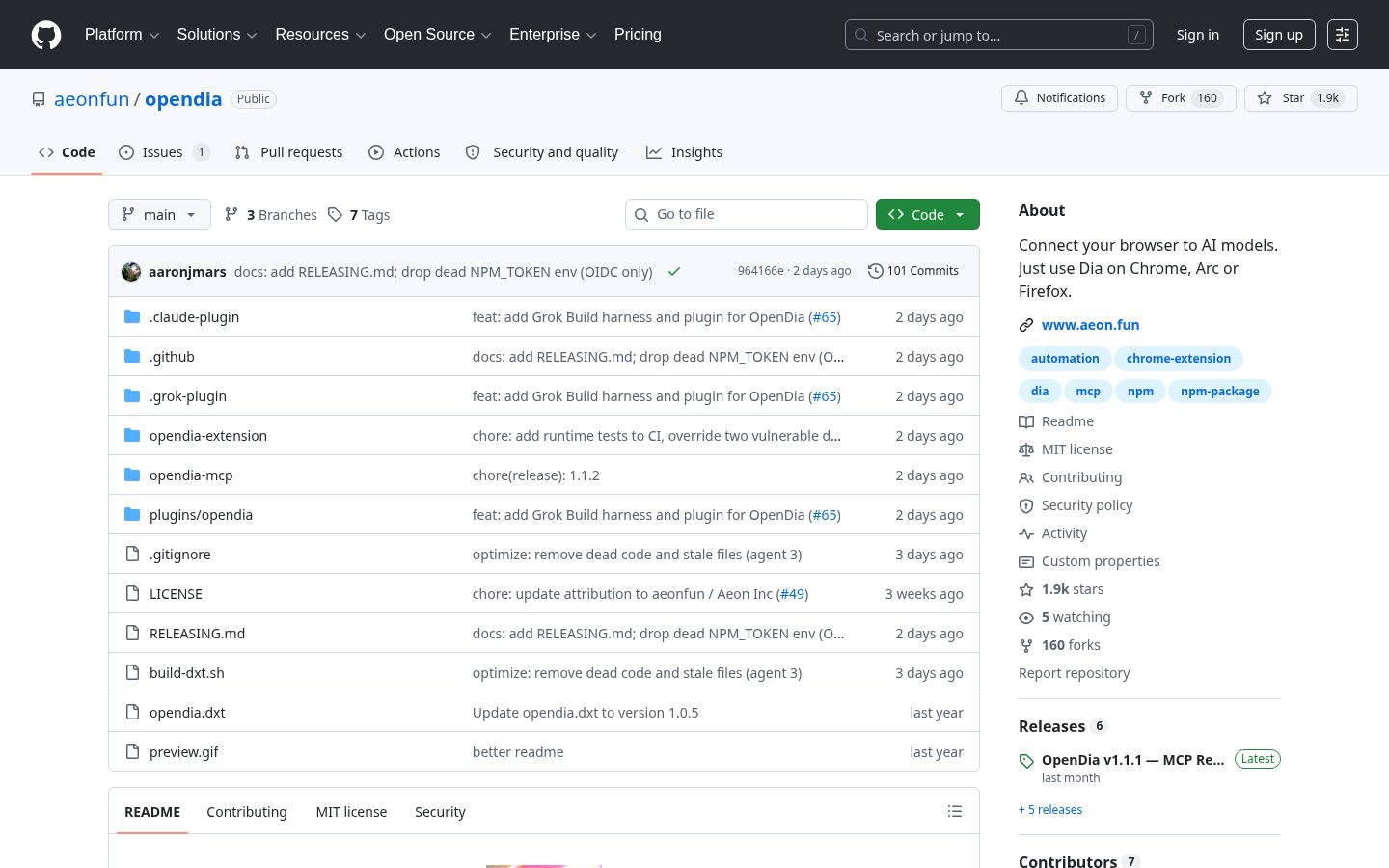Open the 101 Commits history
Image resolution: width=1389 pixels, height=868 pixels.
(912, 271)
